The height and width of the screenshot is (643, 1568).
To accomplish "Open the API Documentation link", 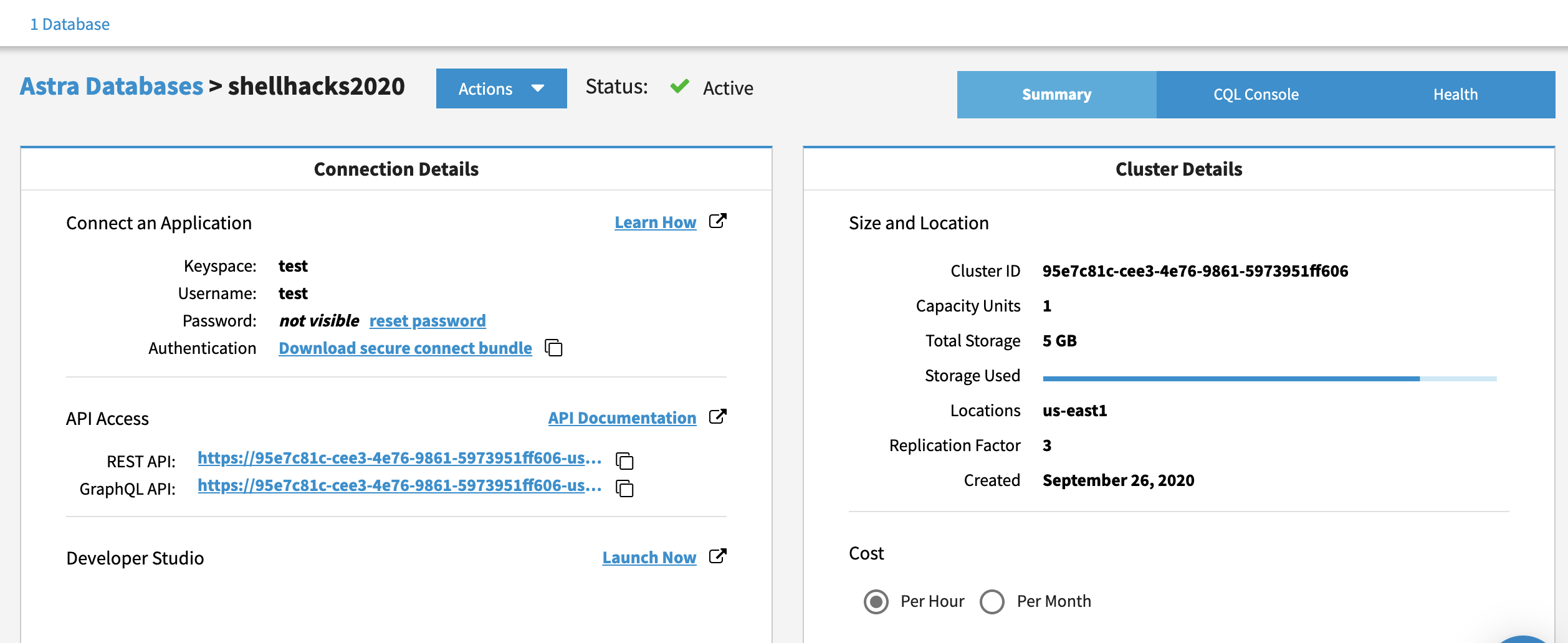I will point(623,418).
